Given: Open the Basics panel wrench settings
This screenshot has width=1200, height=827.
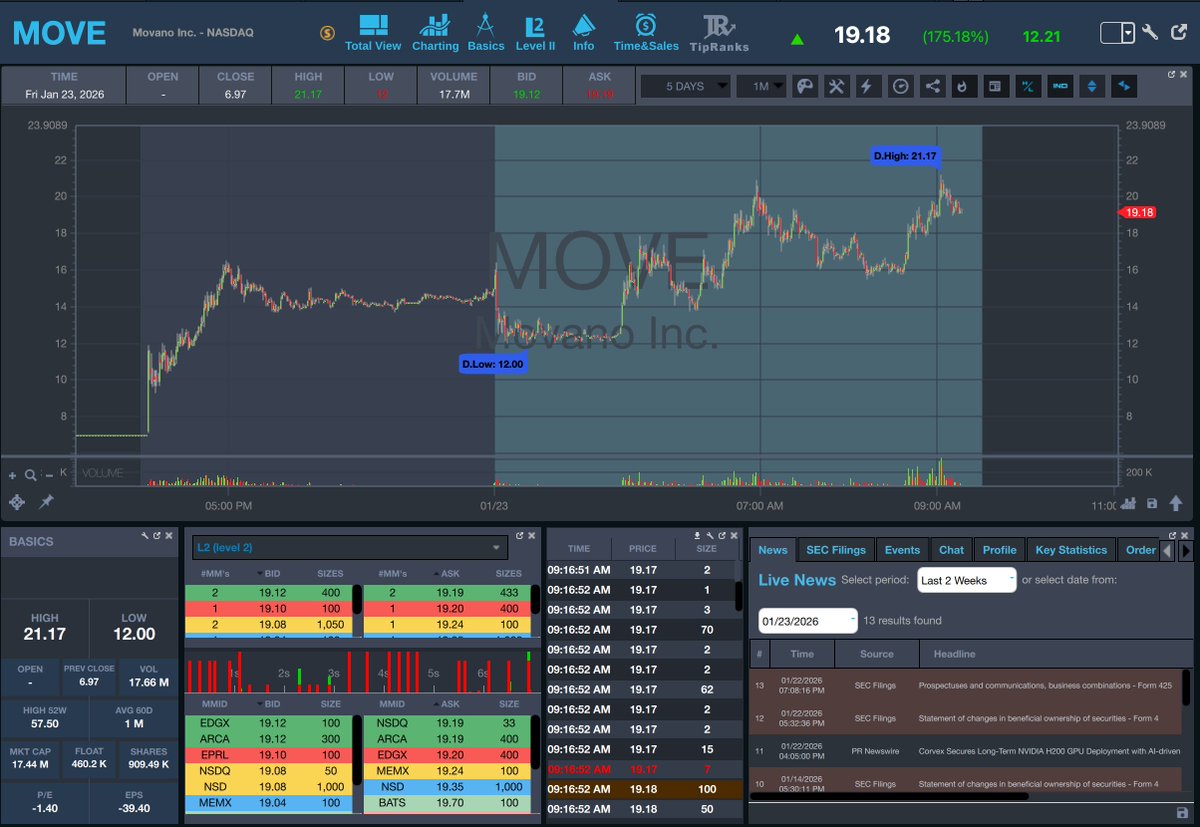Looking at the screenshot, I should [145, 537].
